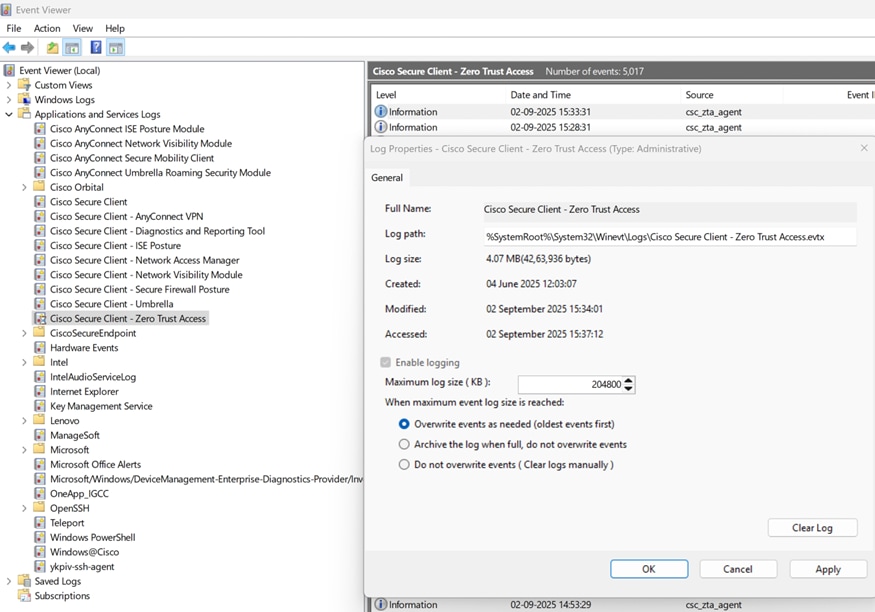875x612 pixels.
Task: Click the Clear Log button
Action: click(812, 528)
